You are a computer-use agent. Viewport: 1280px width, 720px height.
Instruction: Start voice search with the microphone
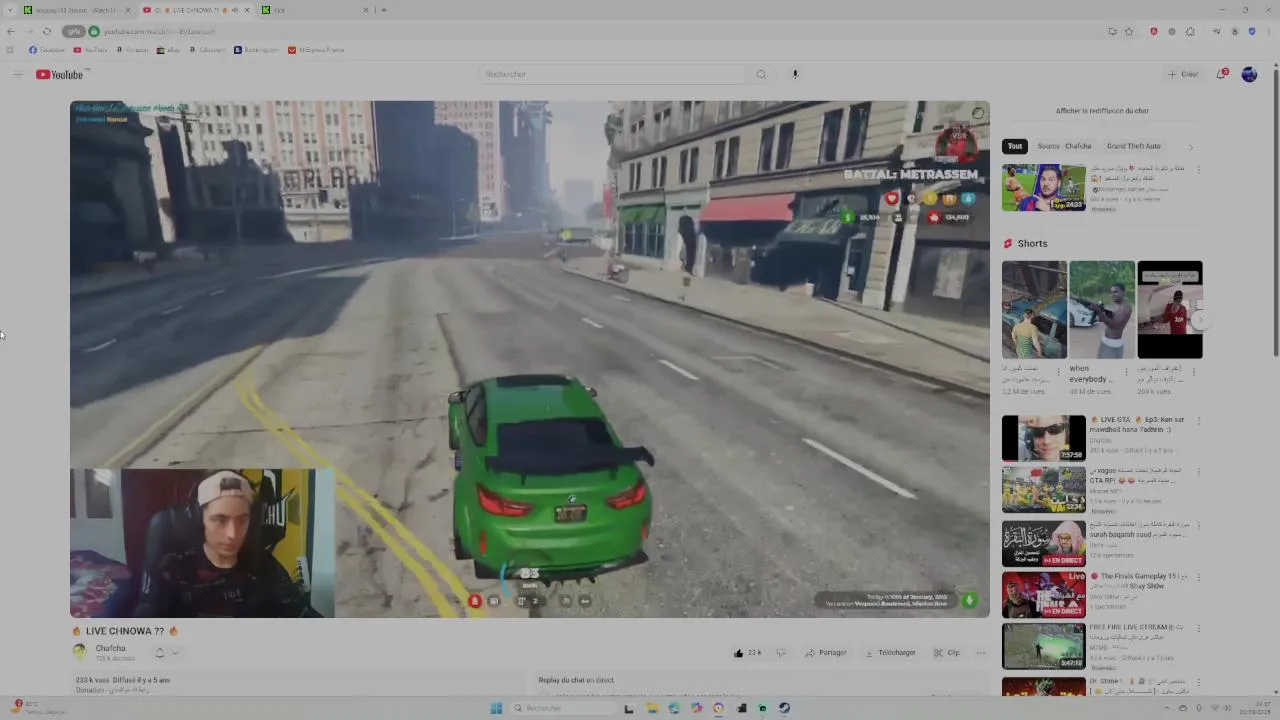(x=795, y=74)
